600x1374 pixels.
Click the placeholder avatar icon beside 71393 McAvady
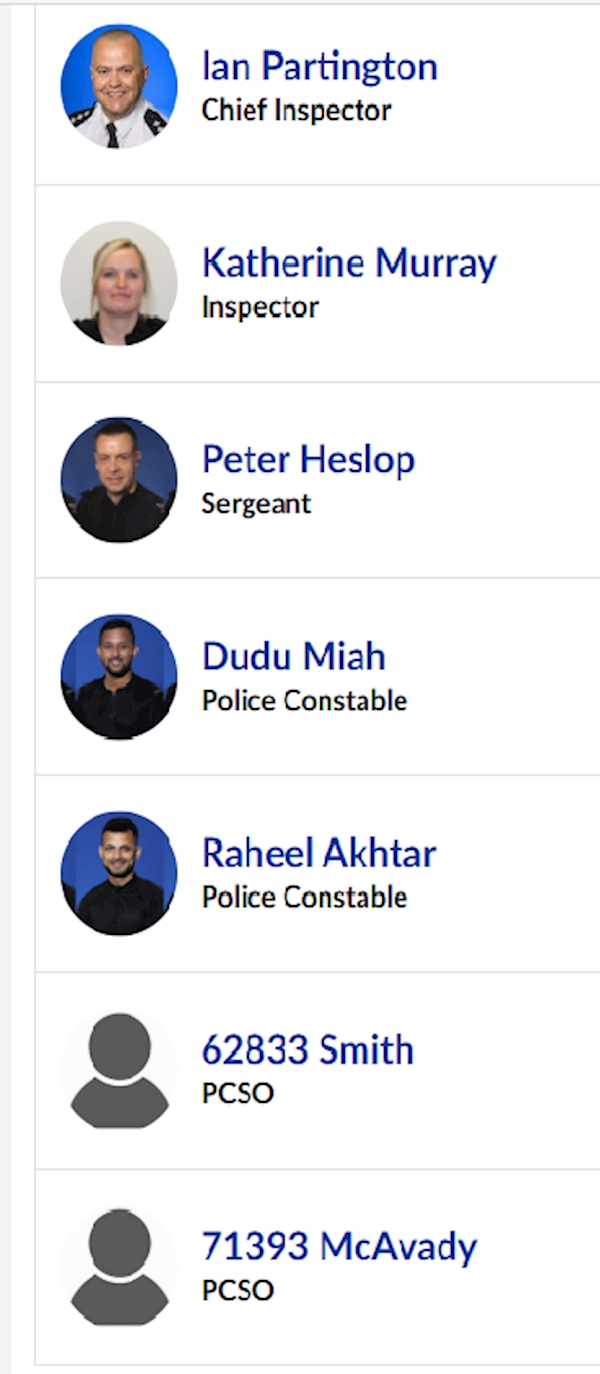point(119,1267)
